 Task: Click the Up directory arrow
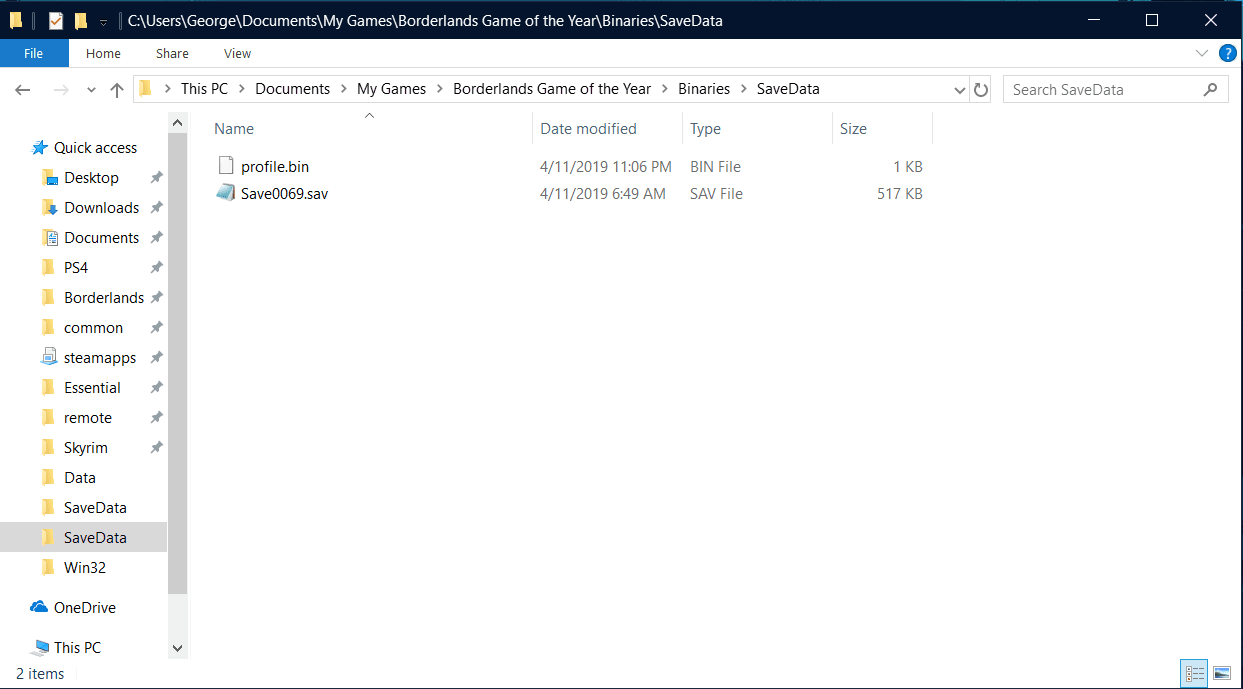click(117, 90)
